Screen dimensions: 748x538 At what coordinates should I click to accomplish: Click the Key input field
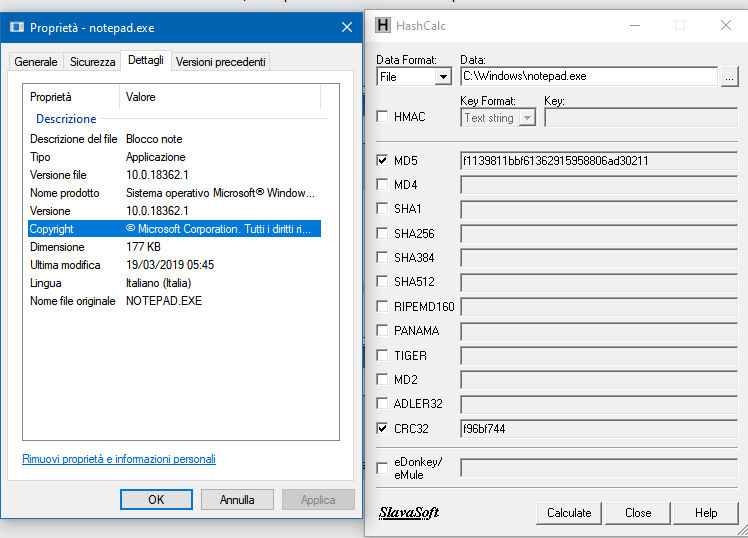641,118
